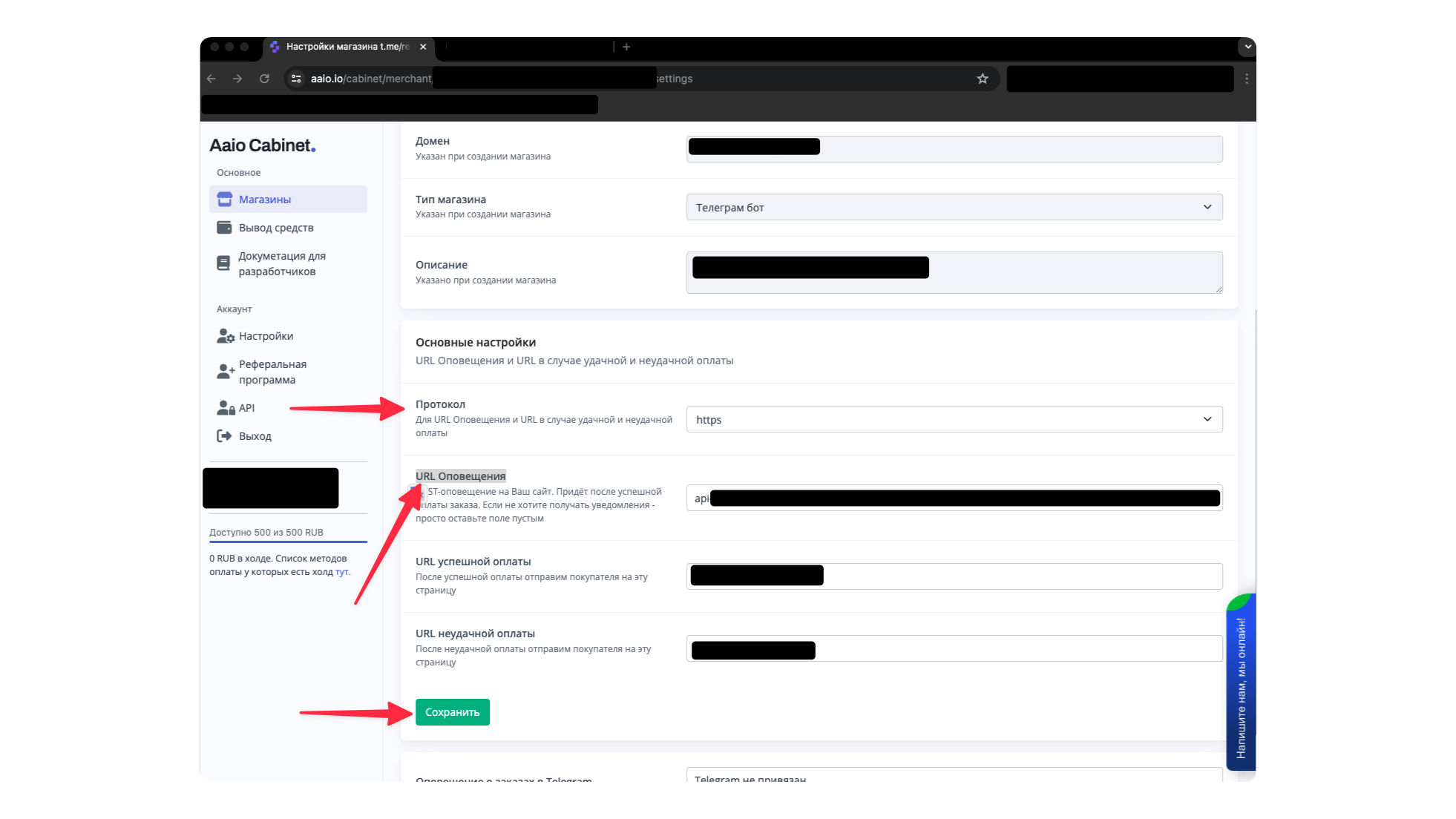
Task: Reload the page via refresh icon
Action: (264, 79)
